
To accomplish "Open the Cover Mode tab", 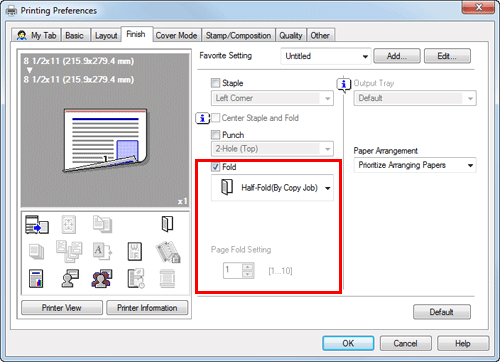I will tap(176, 35).
